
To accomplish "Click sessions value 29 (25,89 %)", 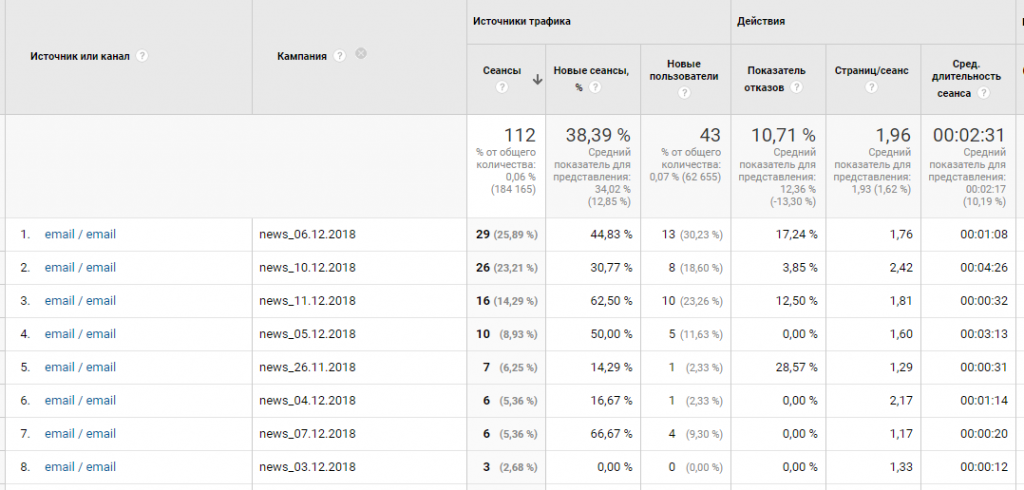I will pyautogui.click(x=507, y=235).
